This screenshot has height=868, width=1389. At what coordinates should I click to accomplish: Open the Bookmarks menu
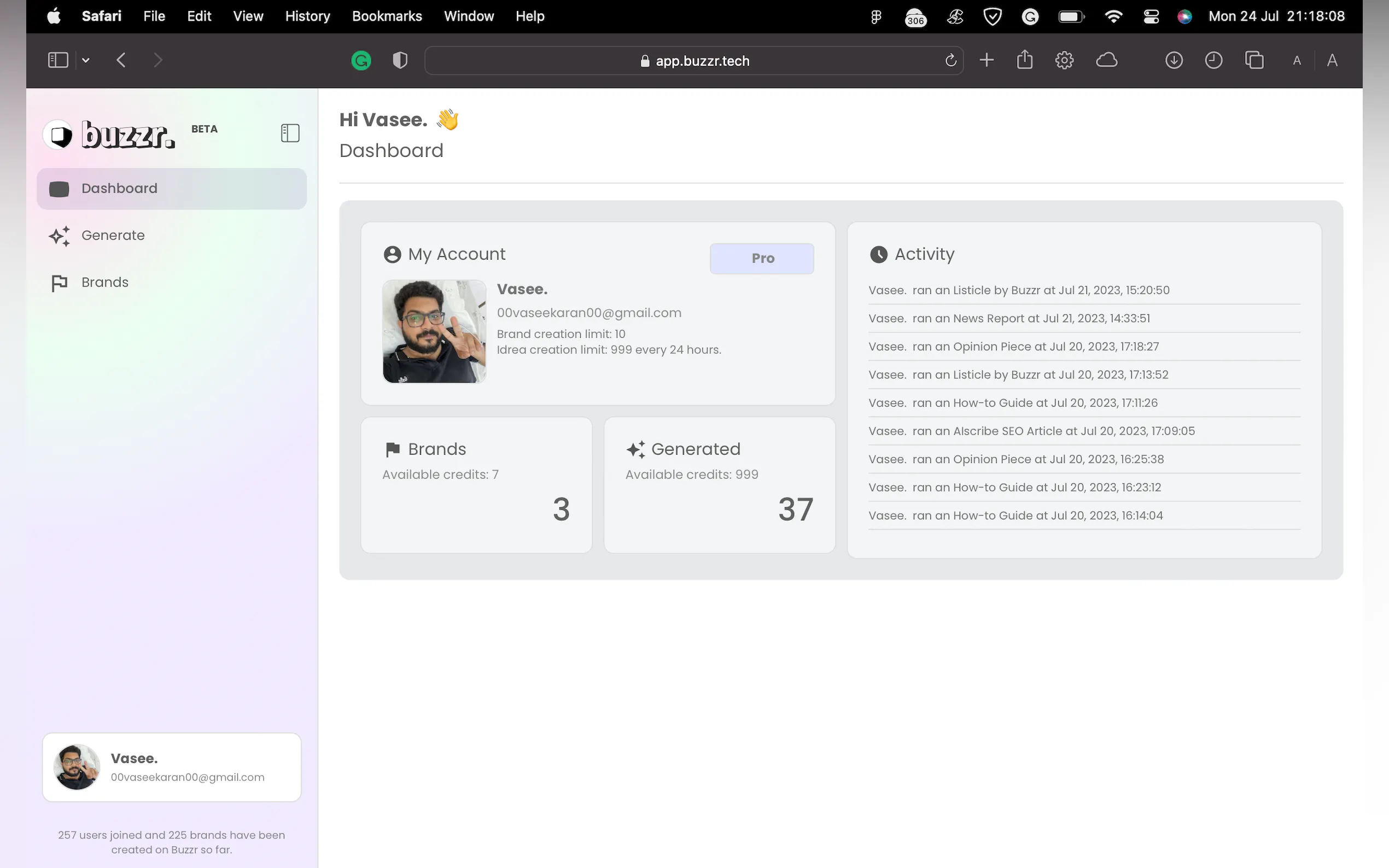pos(387,16)
